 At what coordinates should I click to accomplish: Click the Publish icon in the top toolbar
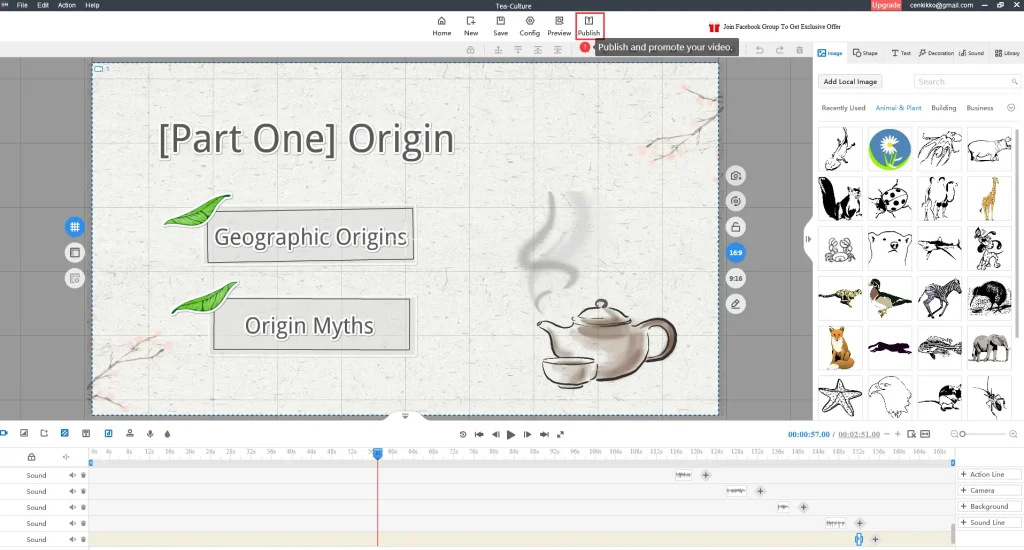tap(589, 21)
